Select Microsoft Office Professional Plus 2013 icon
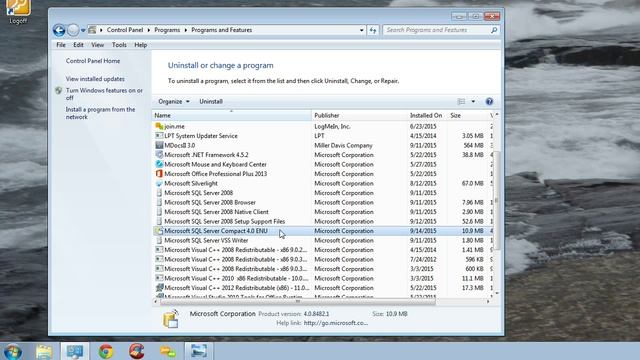 159,174
